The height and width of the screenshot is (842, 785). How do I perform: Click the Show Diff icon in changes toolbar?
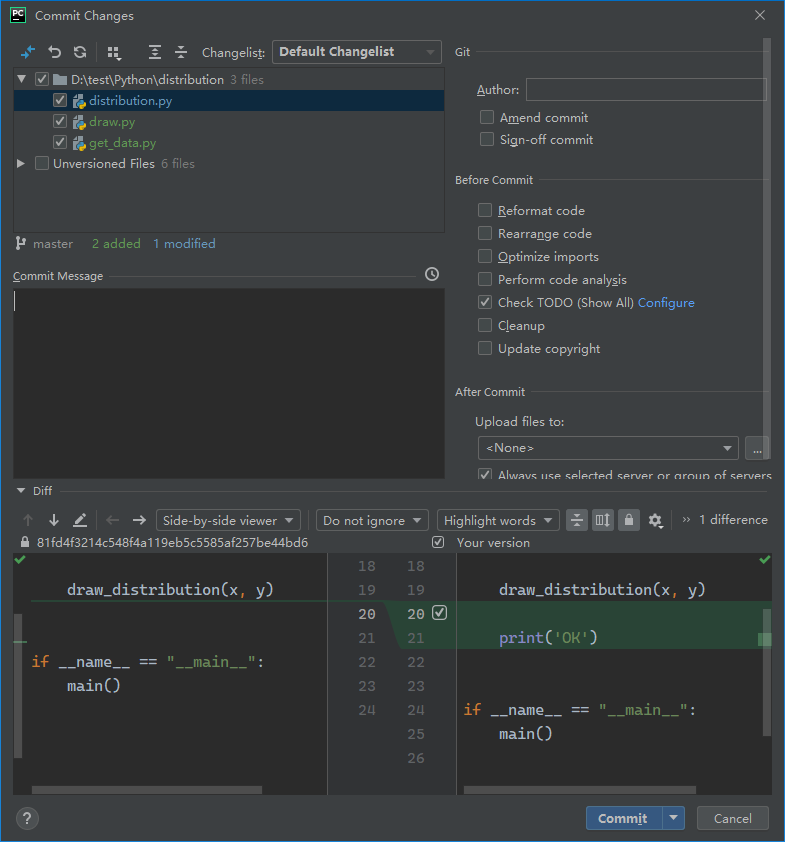[27, 52]
